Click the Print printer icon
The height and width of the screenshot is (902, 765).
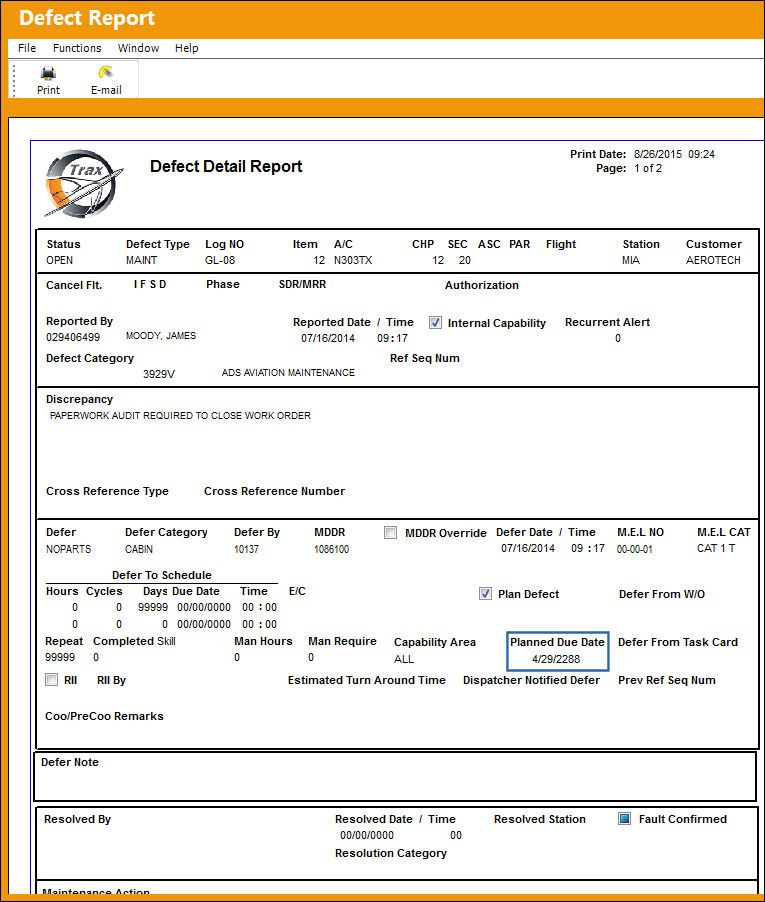(x=48, y=73)
